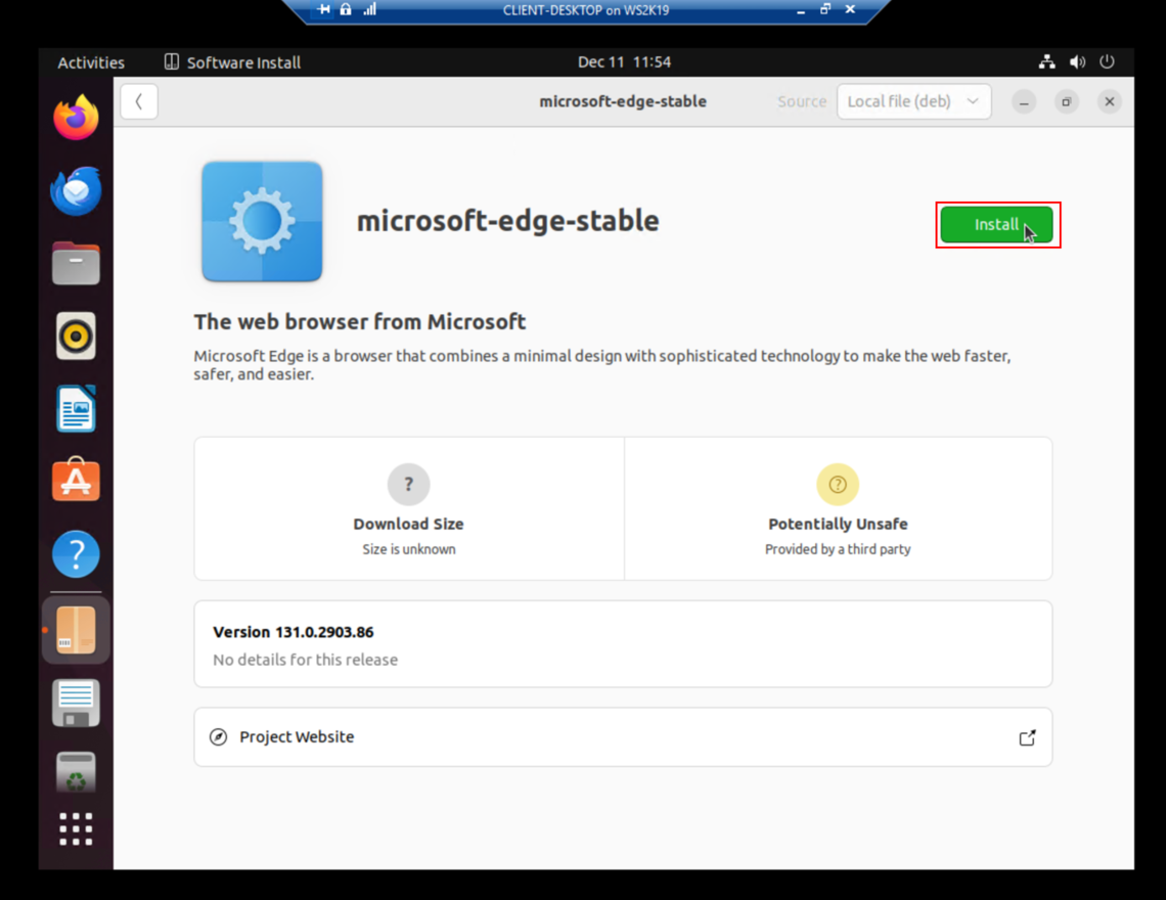Viewport: 1166px width, 900px height.
Task: Launch Ubuntu Software from the dock
Action: pos(75,480)
